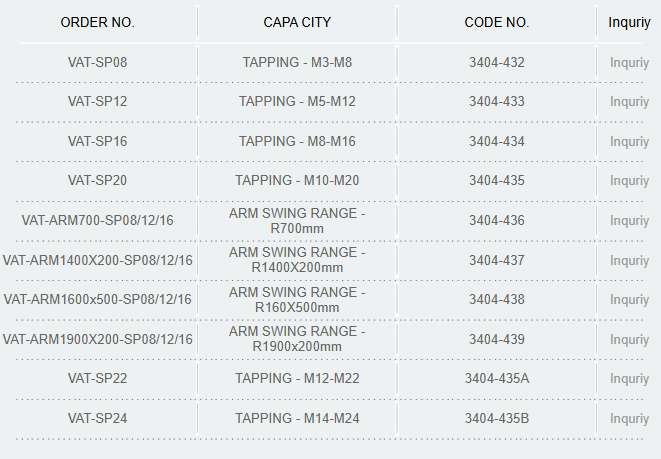Image resolution: width=661 pixels, height=459 pixels.
Task: Select order number VAT-SP16
Action: pos(97,141)
